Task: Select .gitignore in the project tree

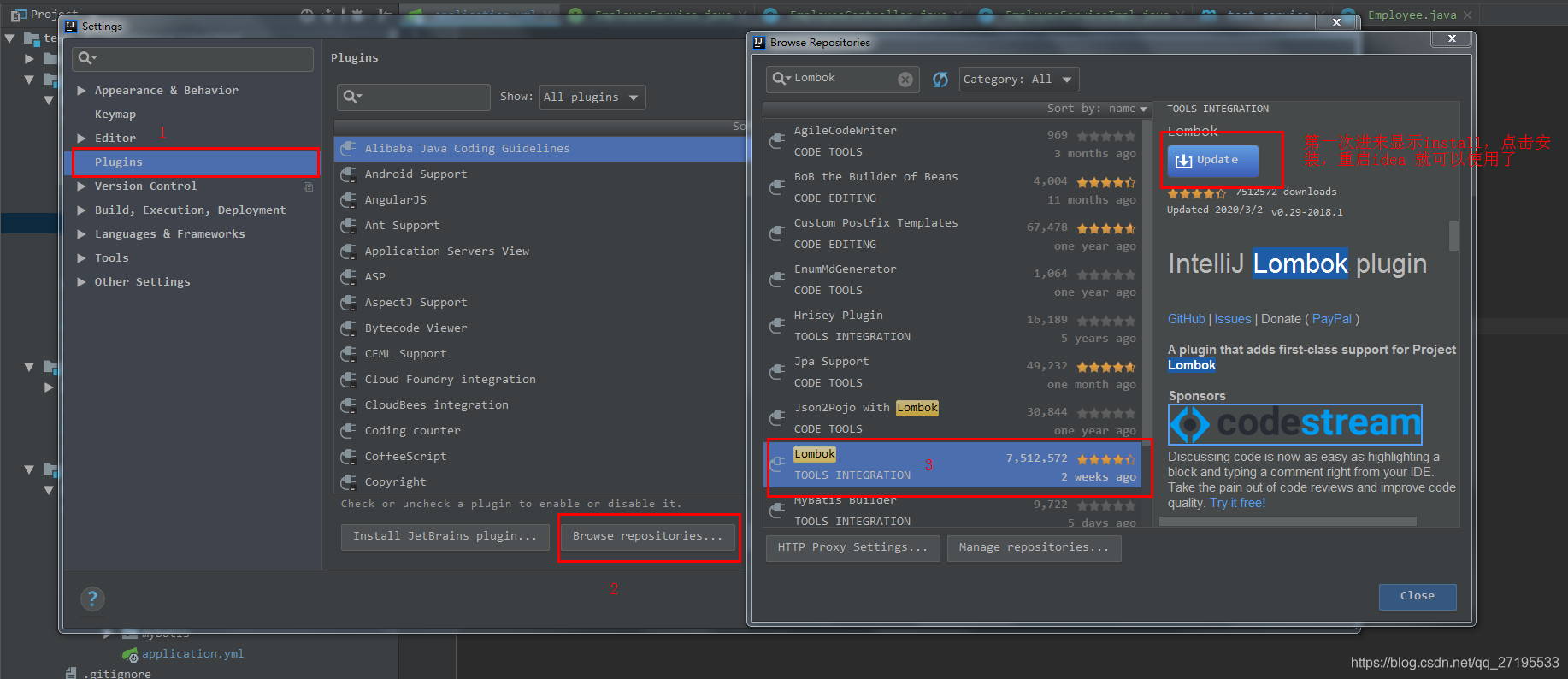Action: pos(117,673)
